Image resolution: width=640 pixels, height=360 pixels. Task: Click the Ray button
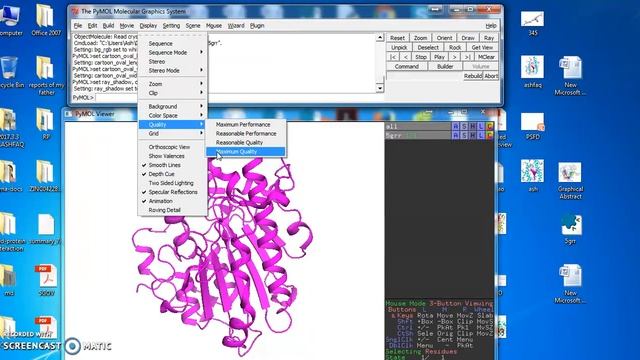(x=489, y=38)
